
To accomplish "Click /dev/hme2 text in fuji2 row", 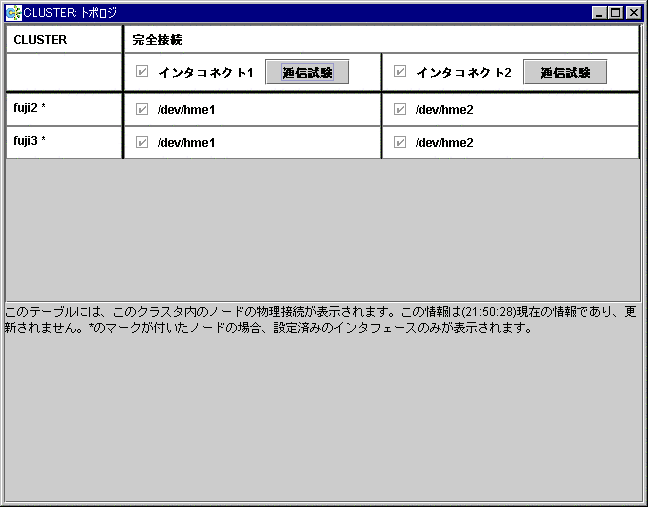I will [x=444, y=110].
